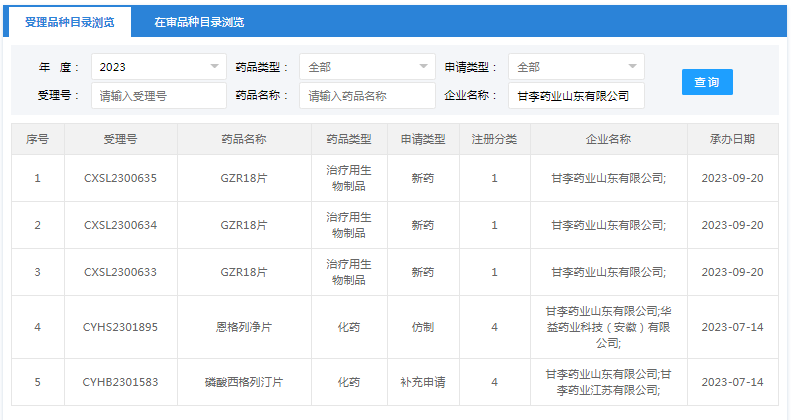Open the 在审品种目录浏览 tab
The height and width of the screenshot is (420, 801).
[x=199, y=22]
